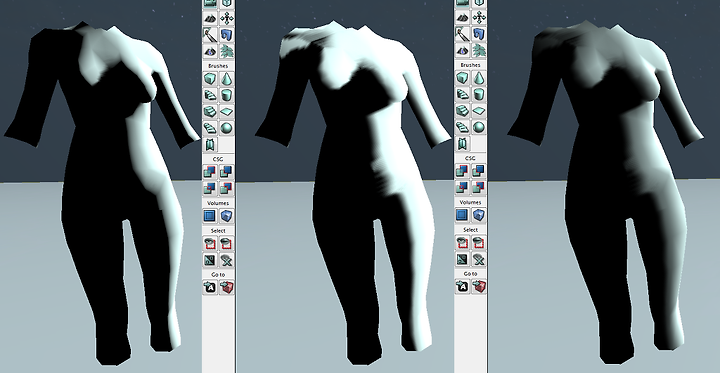
Task: Select Mesh Paint brush mode in second toolbar
Action: click(x=462, y=34)
